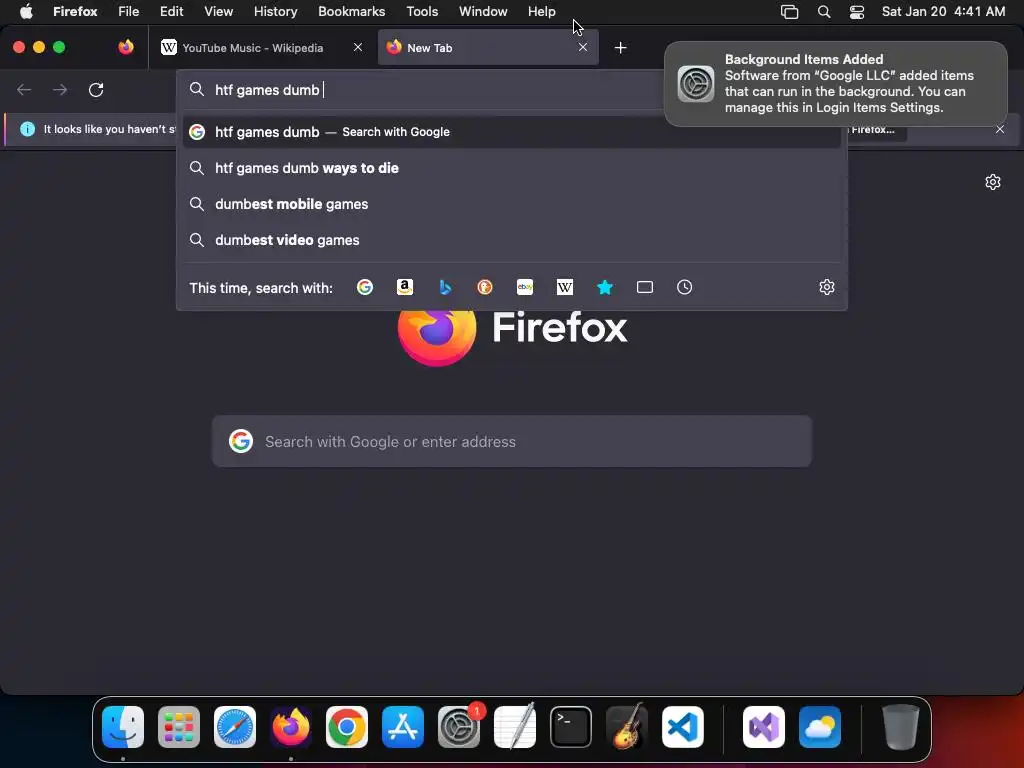
Task: Choose suggestion htf games dumb ways to die
Action: coord(511,168)
